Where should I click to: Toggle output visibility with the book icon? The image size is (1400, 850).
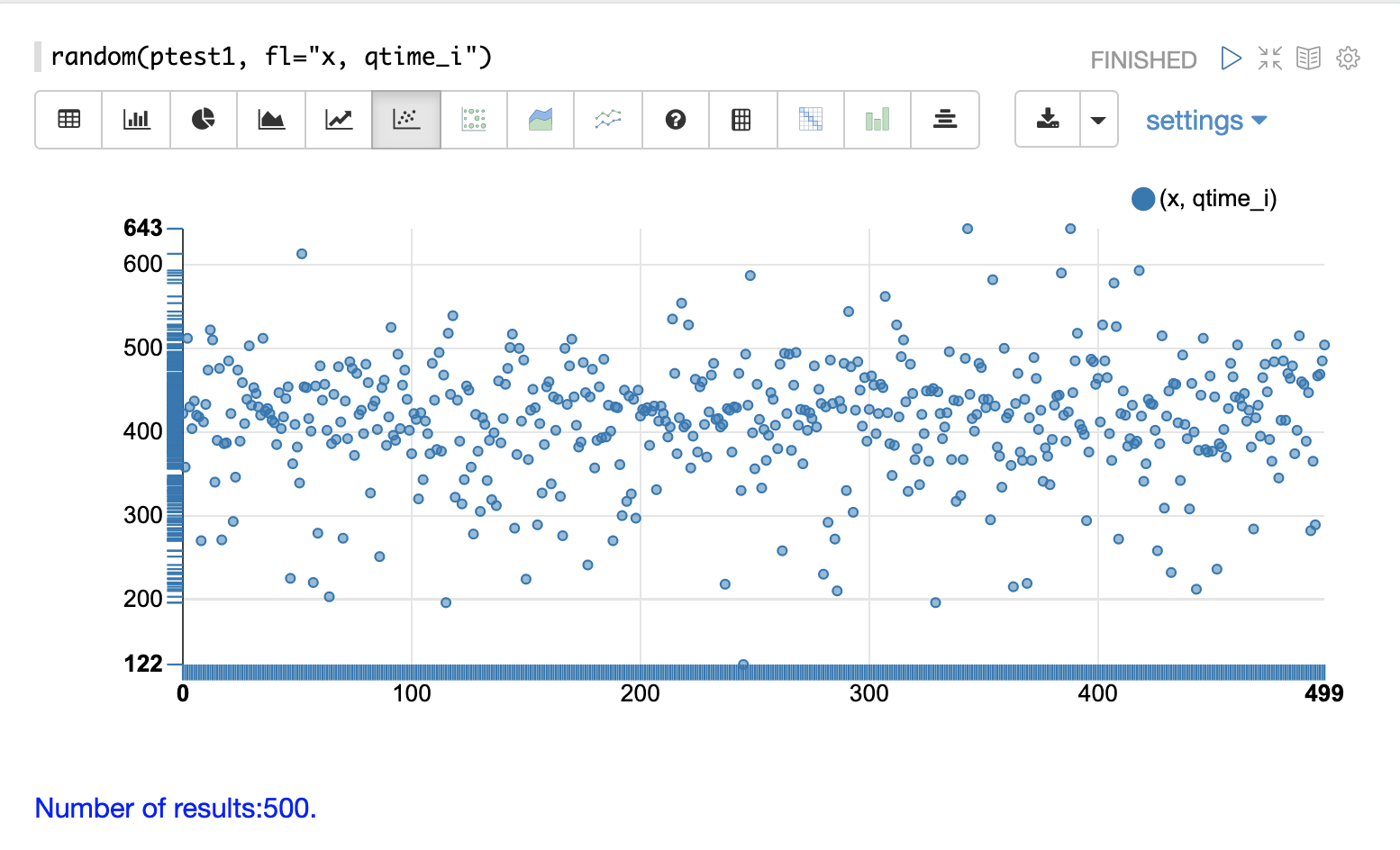(x=1308, y=59)
